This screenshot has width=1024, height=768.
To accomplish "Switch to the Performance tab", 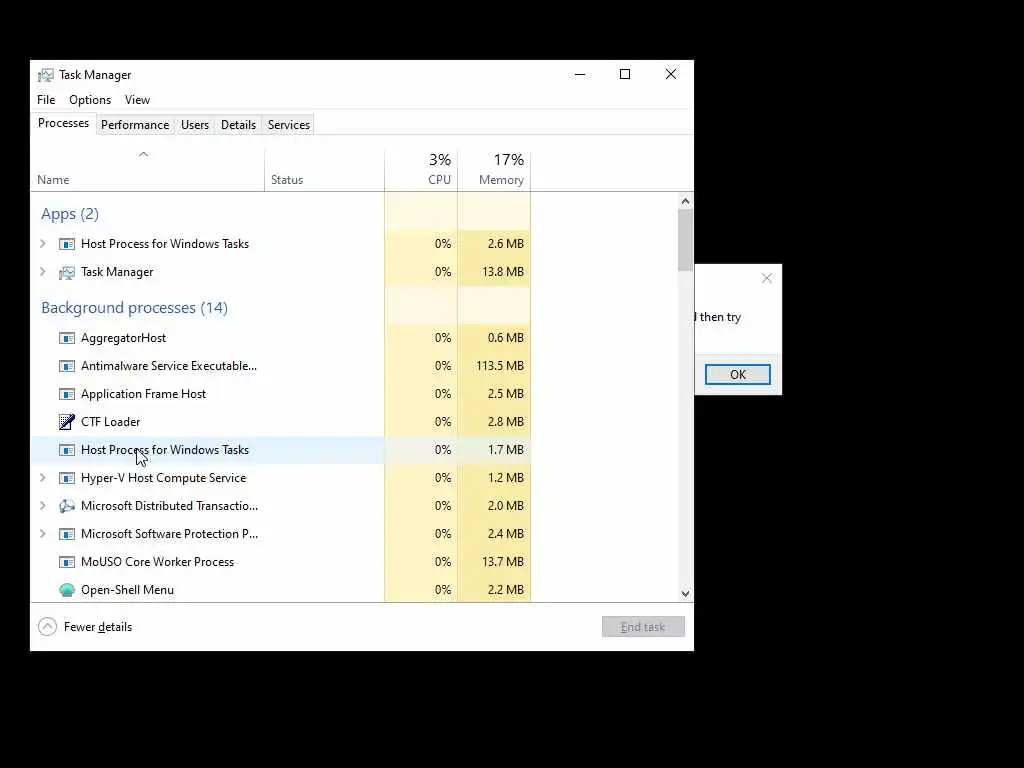I will coord(135,125).
